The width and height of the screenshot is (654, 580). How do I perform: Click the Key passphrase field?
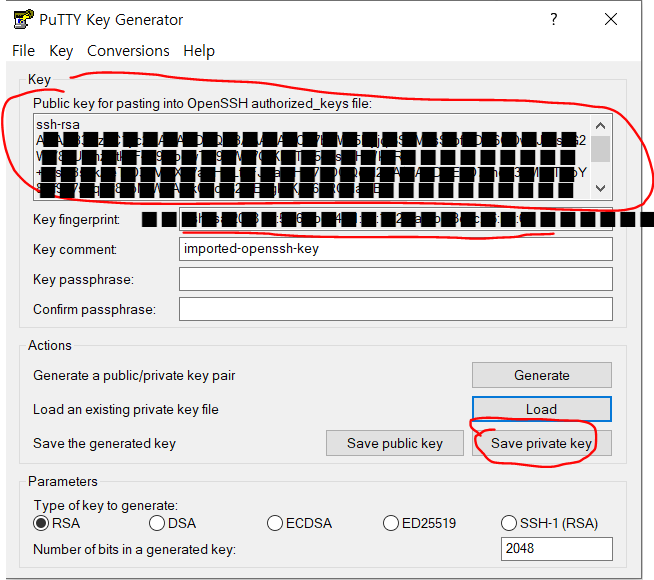[395, 279]
